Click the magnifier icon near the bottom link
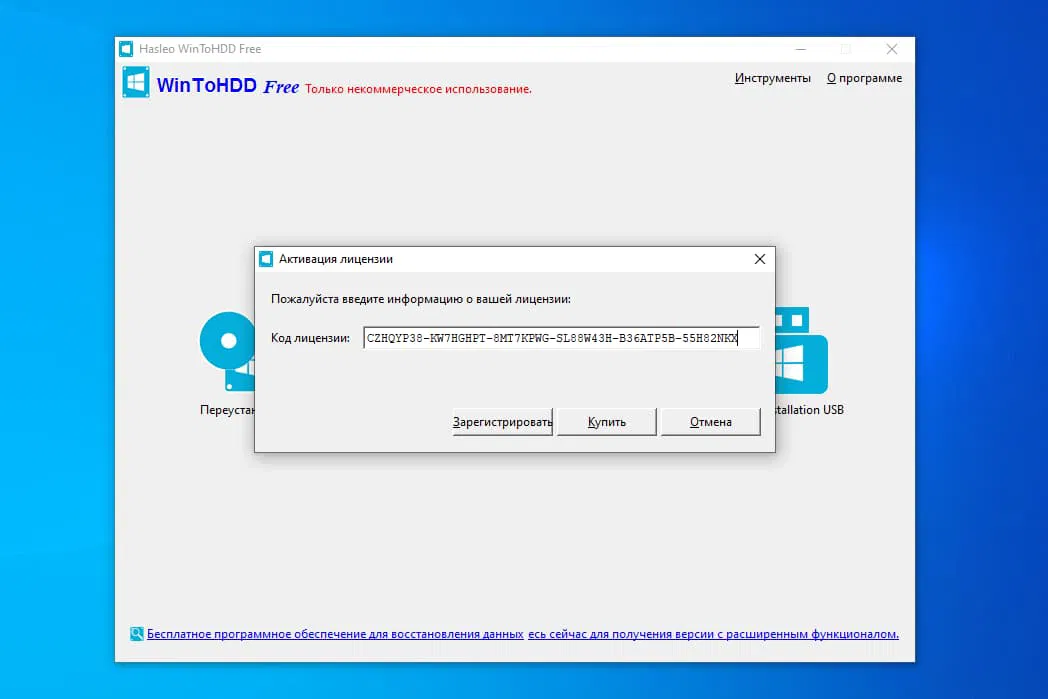This screenshot has width=1048, height=699. [x=136, y=633]
